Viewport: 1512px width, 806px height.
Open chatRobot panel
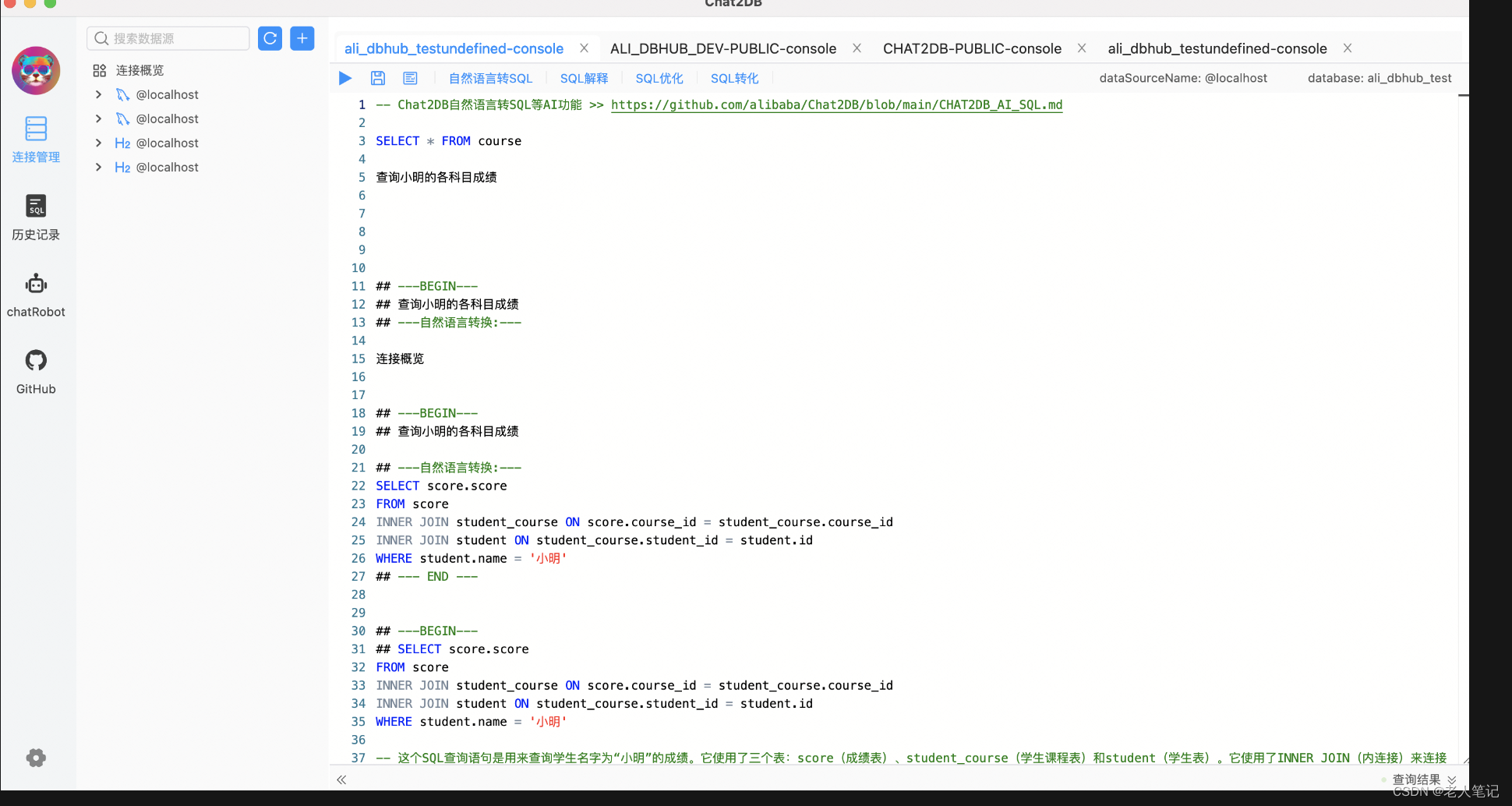36,295
